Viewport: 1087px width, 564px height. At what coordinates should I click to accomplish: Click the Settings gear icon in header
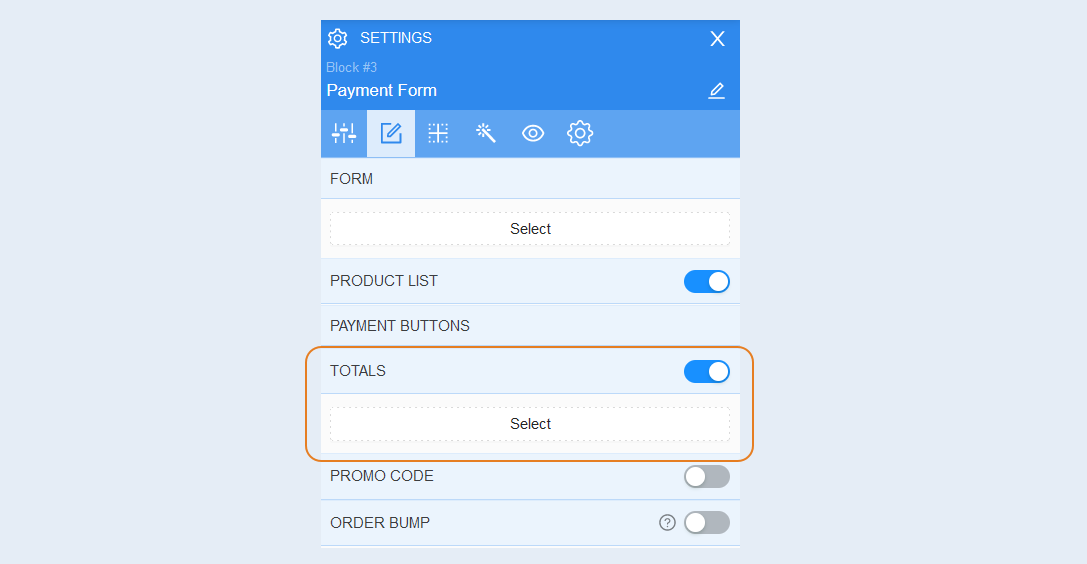click(338, 38)
